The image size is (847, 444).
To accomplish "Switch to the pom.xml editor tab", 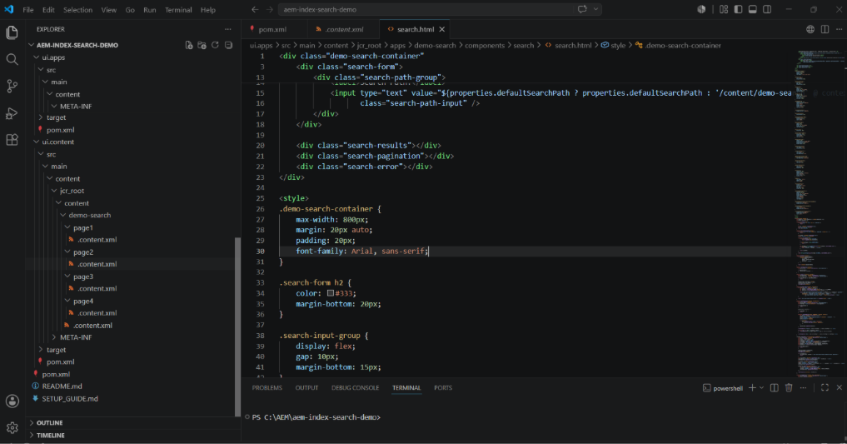I will pyautogui.click(x=272, y=29).
